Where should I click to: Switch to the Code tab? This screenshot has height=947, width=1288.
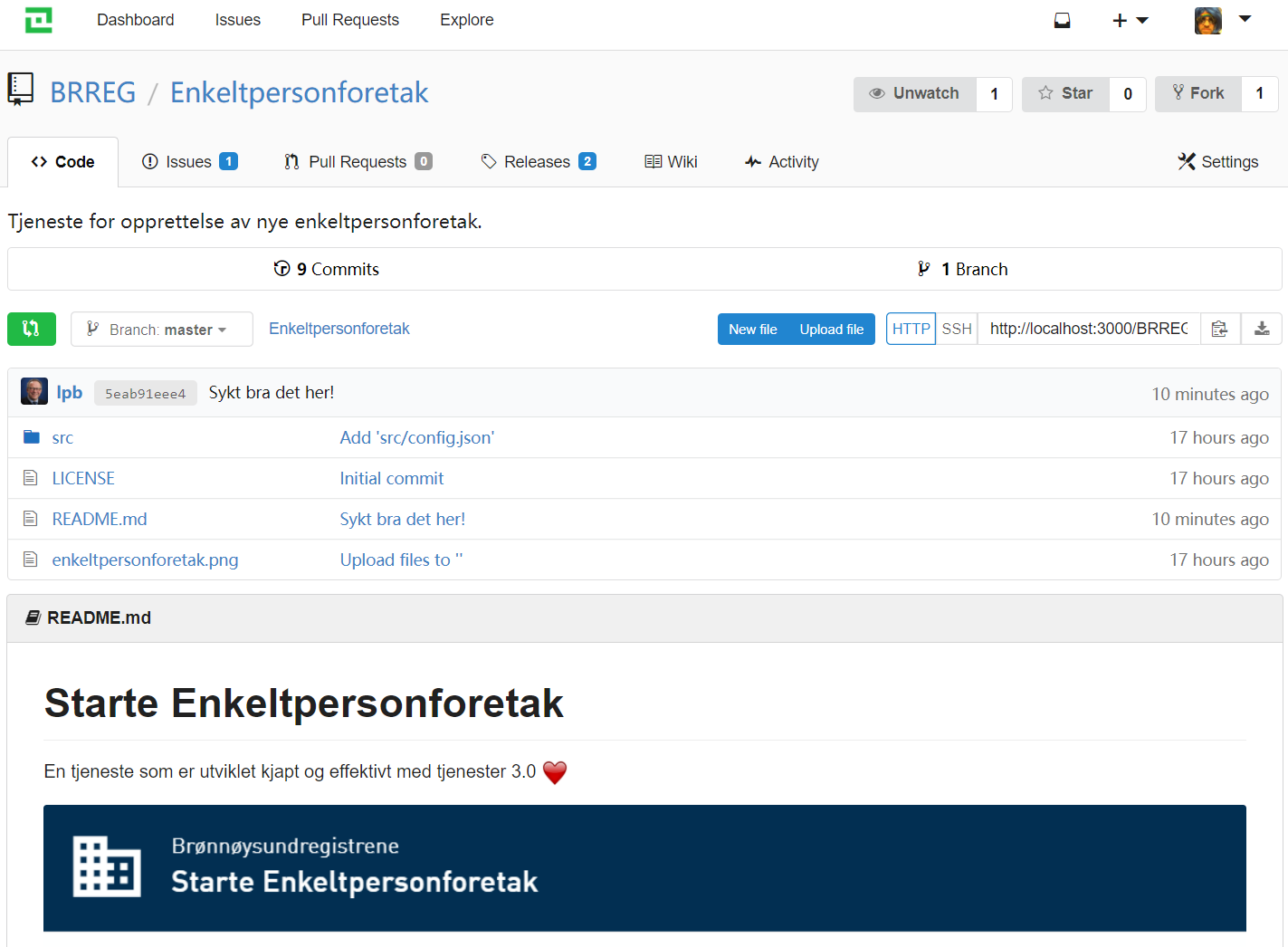(63, 162)
